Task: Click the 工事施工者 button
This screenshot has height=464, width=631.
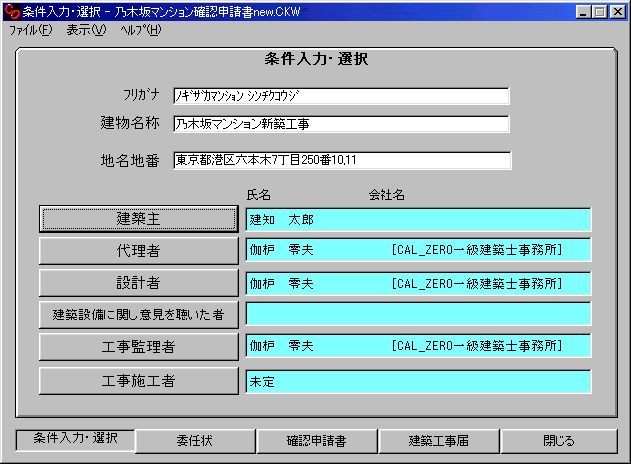Action: click(x=139, y=381)
